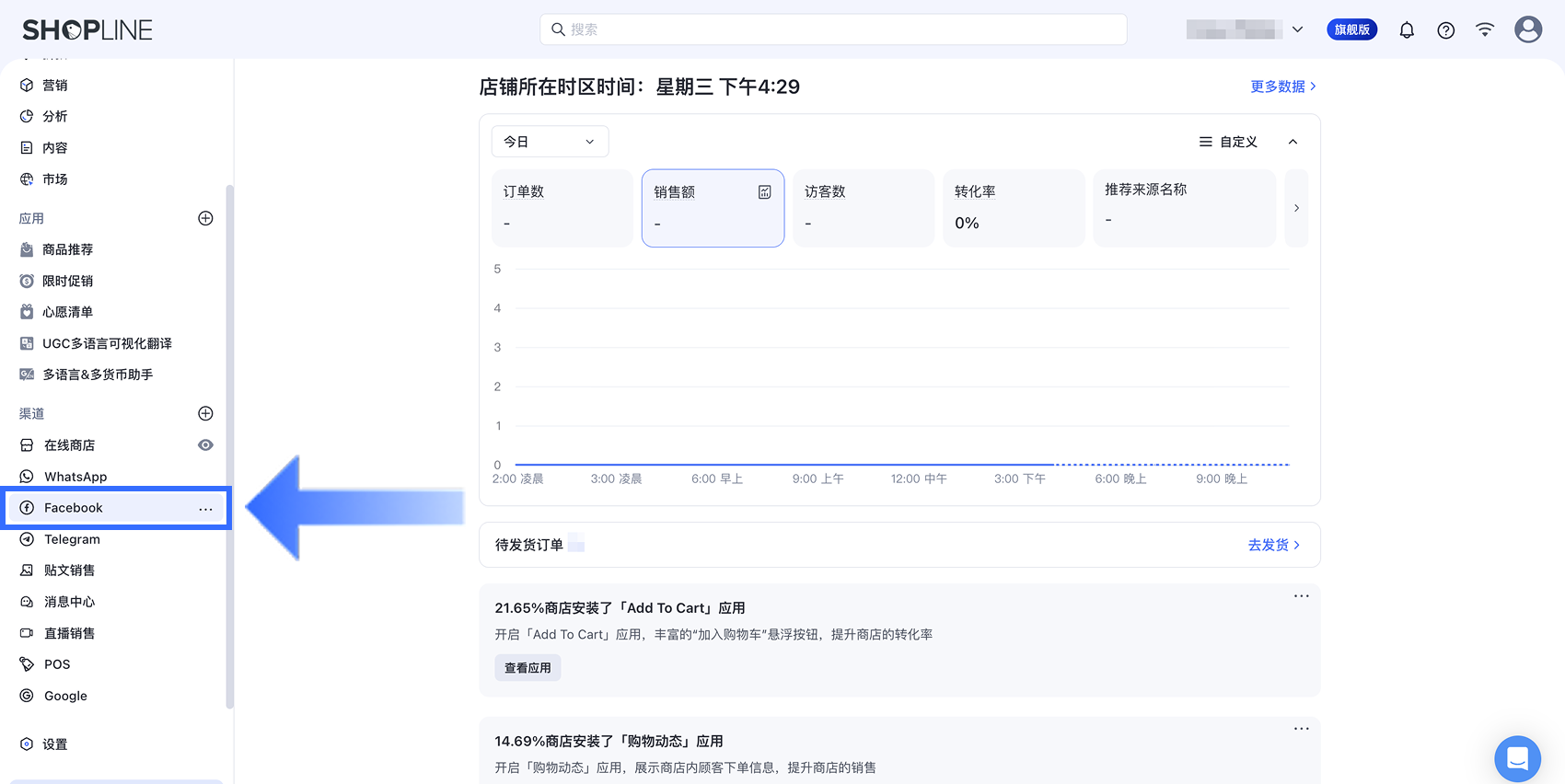Open 市场 in the sidebar
1565x784 pixels.
(55, 179)
